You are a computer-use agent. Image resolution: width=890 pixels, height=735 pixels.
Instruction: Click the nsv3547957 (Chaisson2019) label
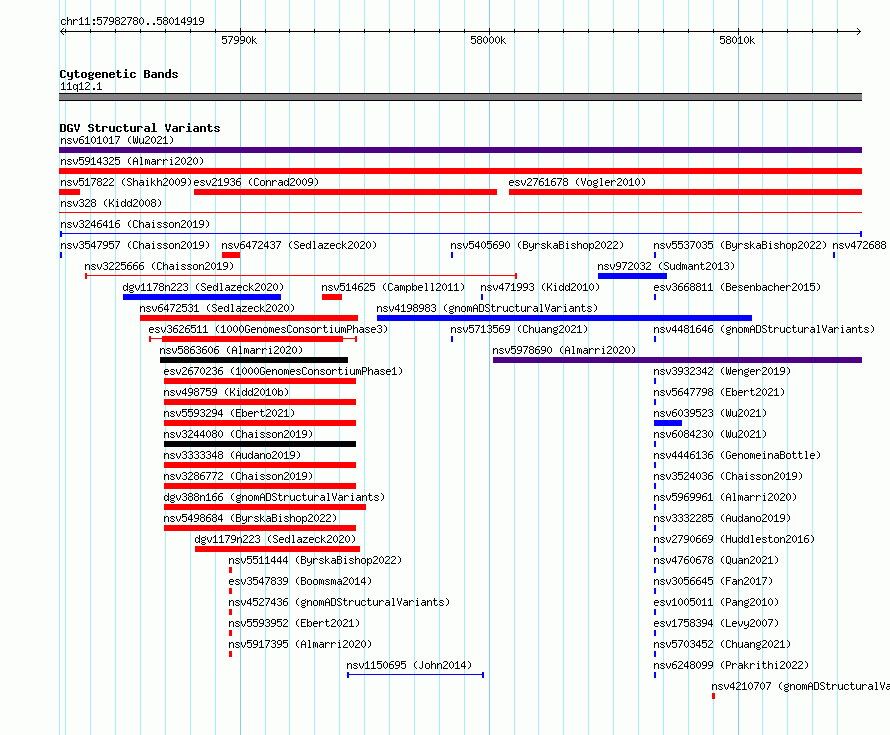[135, 245]
